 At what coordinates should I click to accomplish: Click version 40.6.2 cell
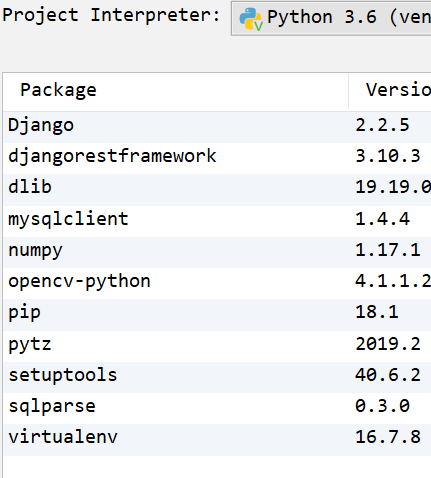click(388, 375)
